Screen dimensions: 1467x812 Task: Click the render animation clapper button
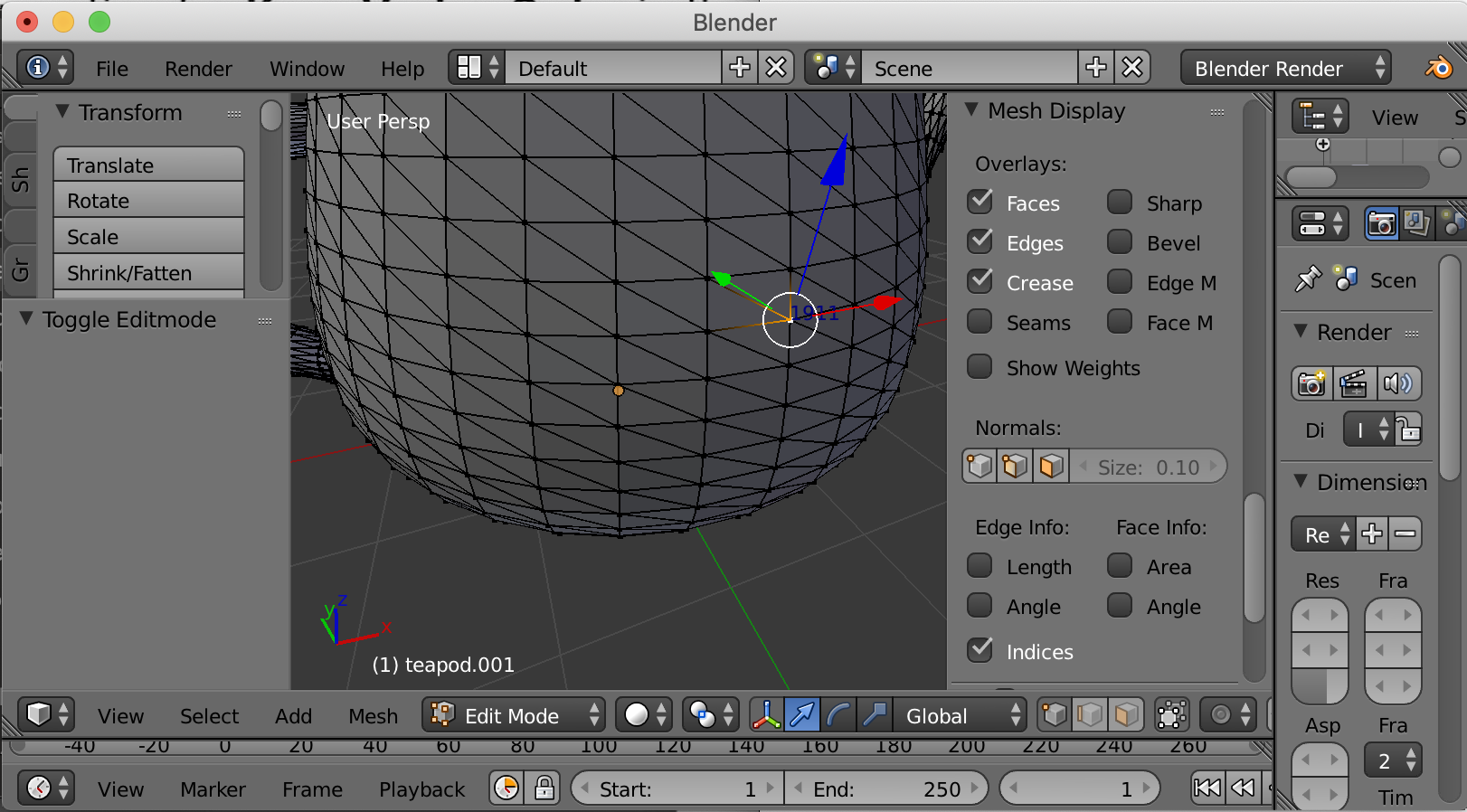point(1353,383)
